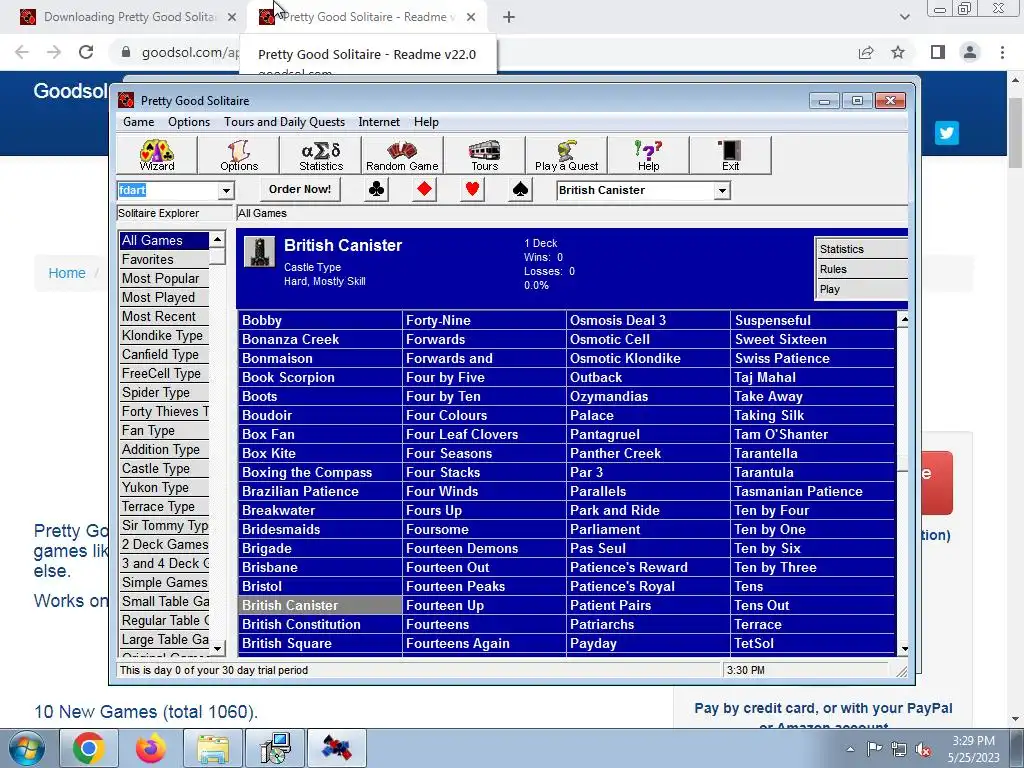
Task: Follow the Home breadcrumb link
Action: click(x=67, y=273)
